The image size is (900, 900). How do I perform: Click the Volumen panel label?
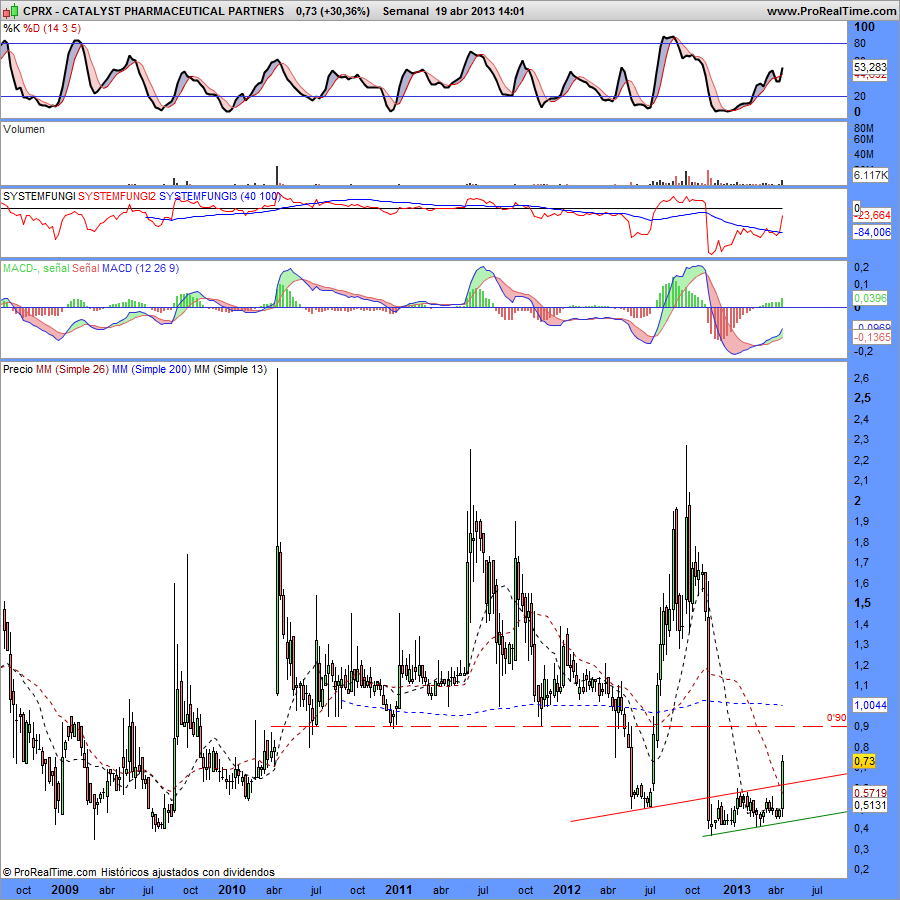pyautogui.click(x=24, y=129)
